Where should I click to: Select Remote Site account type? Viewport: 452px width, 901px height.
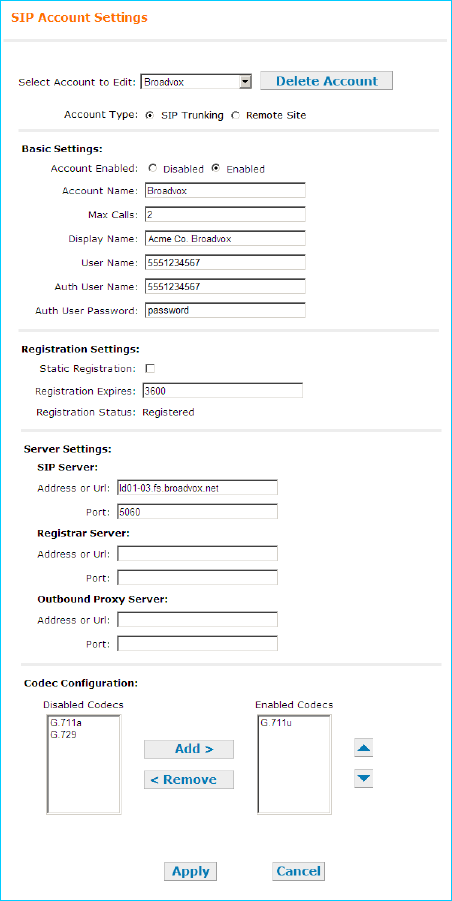[235, 115]
